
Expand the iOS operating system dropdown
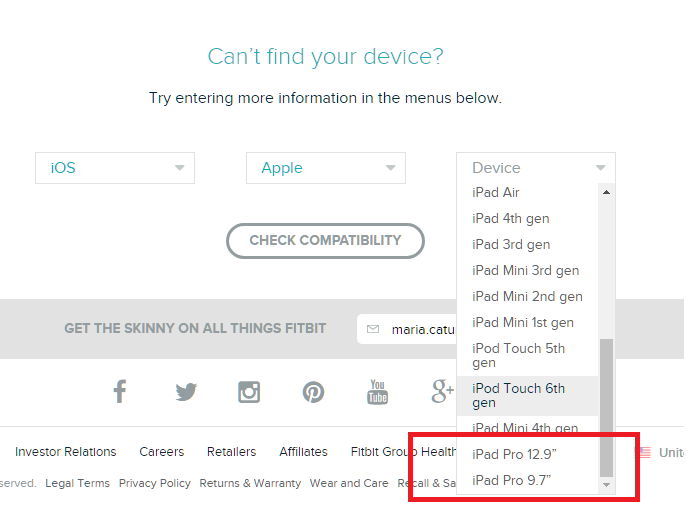(x=115, y=168)
